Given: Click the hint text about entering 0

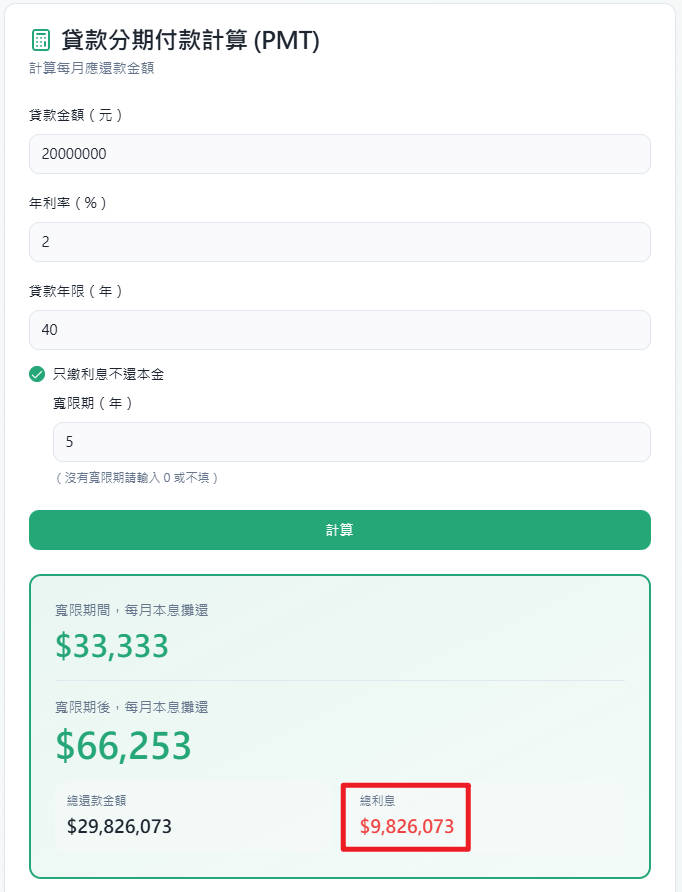Looking at the screenshot, I should (125, 478).
